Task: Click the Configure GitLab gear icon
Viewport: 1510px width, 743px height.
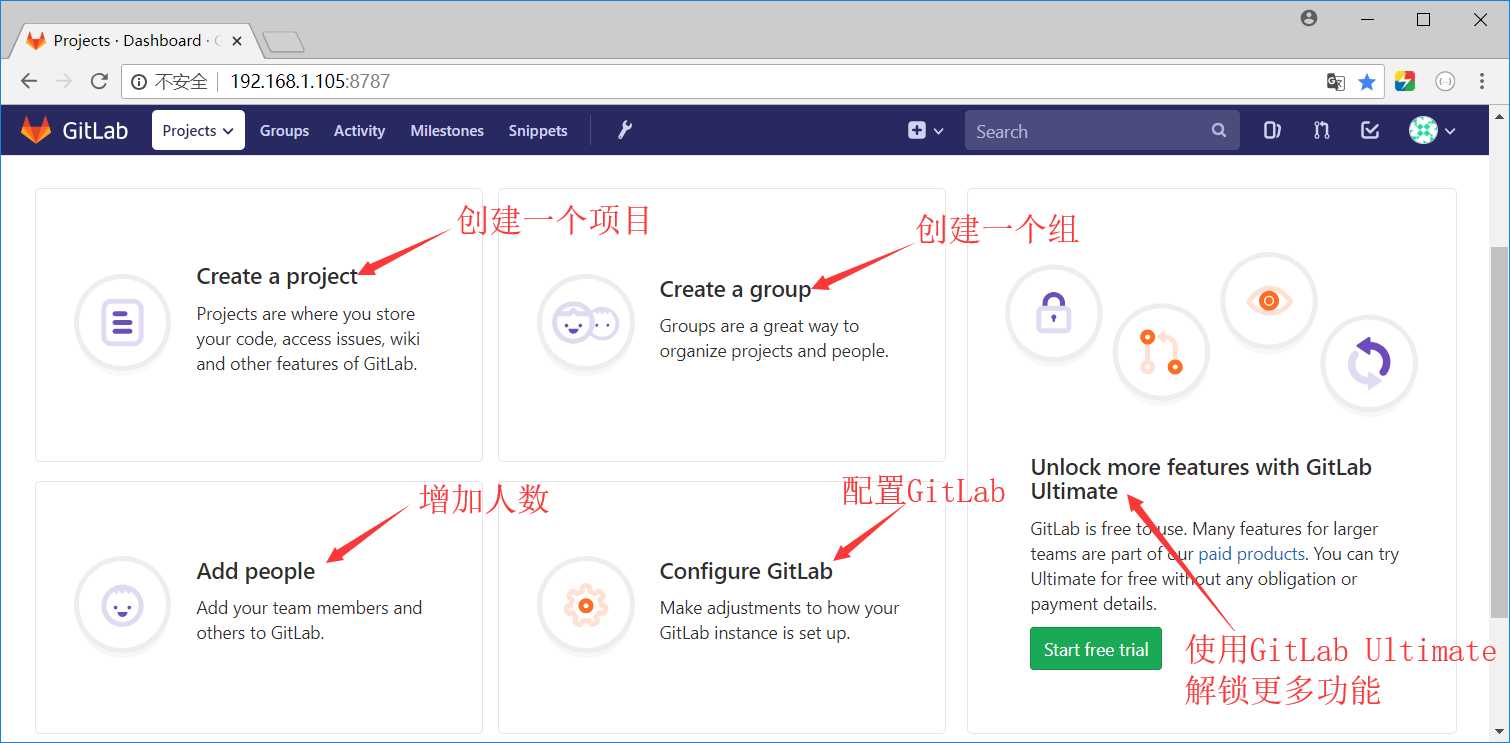Action: (x=586, y=605)
